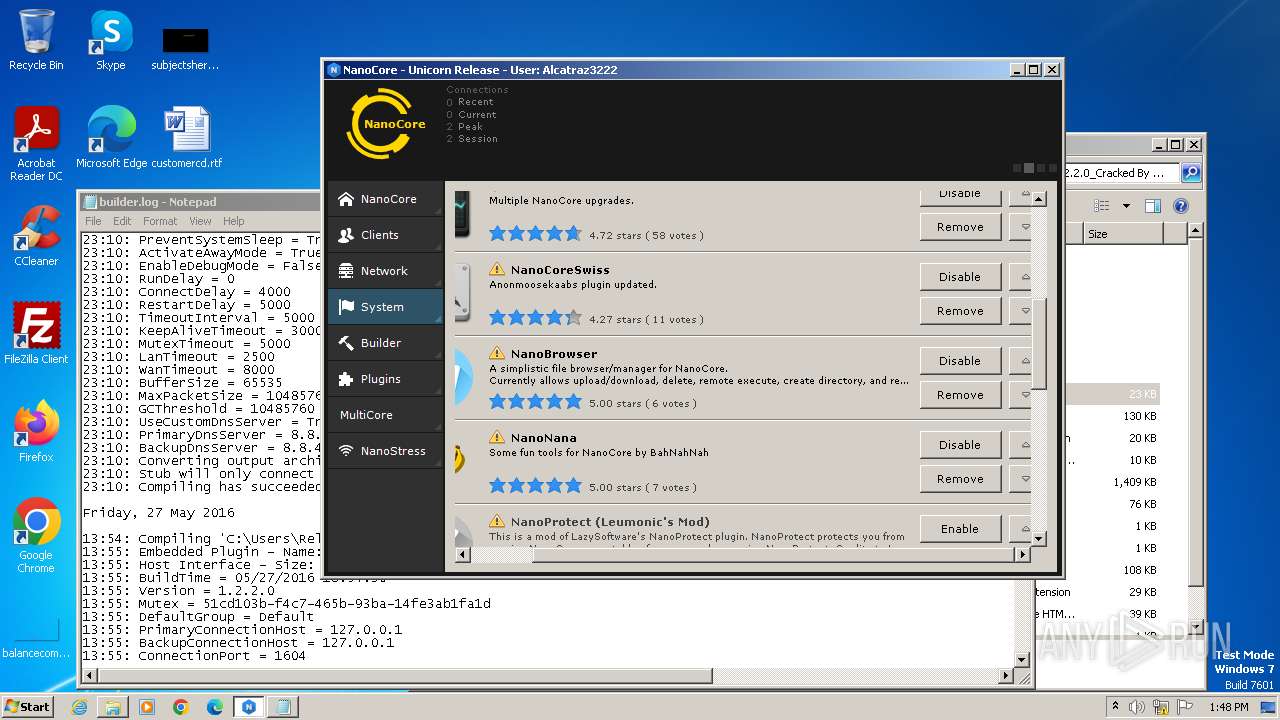The height and width of the screenshot is (720, 1280).
Task: Open the NanoStress sidebar tab
Action: tap(385, 451)
